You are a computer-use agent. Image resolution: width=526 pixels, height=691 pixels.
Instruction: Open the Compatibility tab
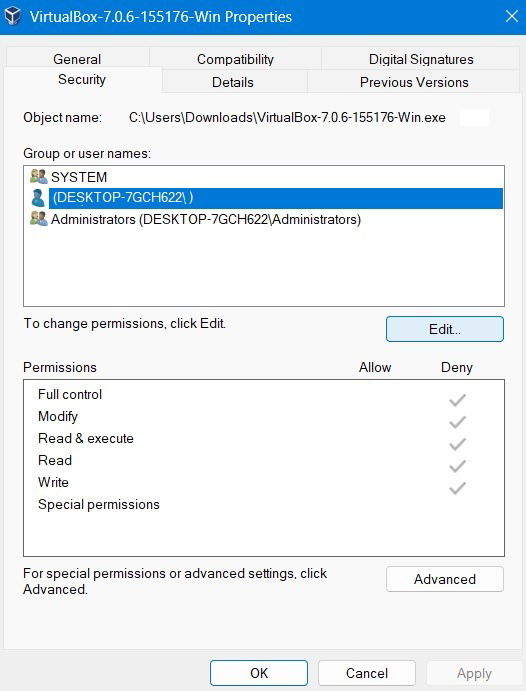pos(235,59)
